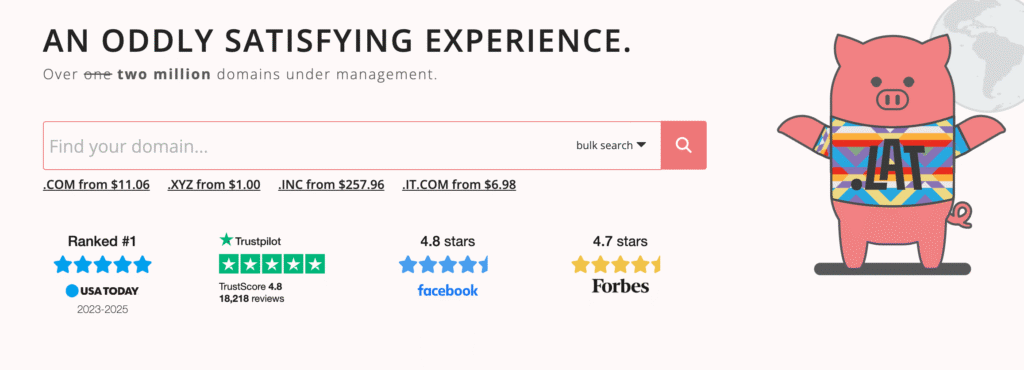Open the bulk search dropdown
This screenshot has height=370, width=1024.
[611, 146]
